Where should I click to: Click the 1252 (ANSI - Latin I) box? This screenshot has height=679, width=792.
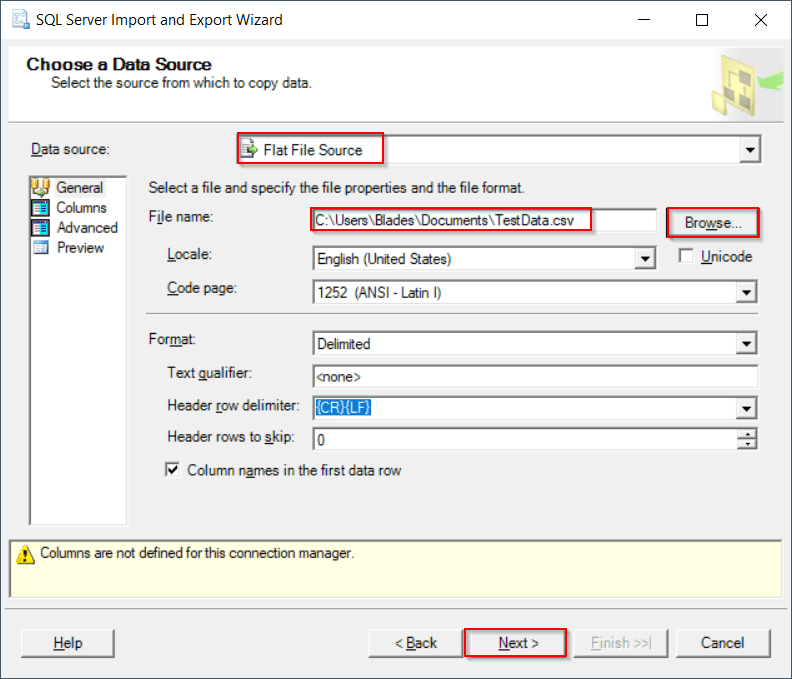point(535,293)
